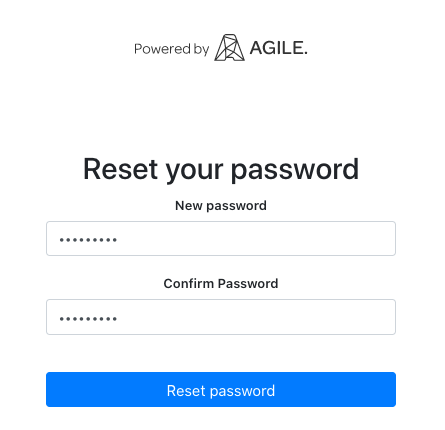Click the geometric Agile "A" logo icon
The image size is (445, 430).
(229, 47)
